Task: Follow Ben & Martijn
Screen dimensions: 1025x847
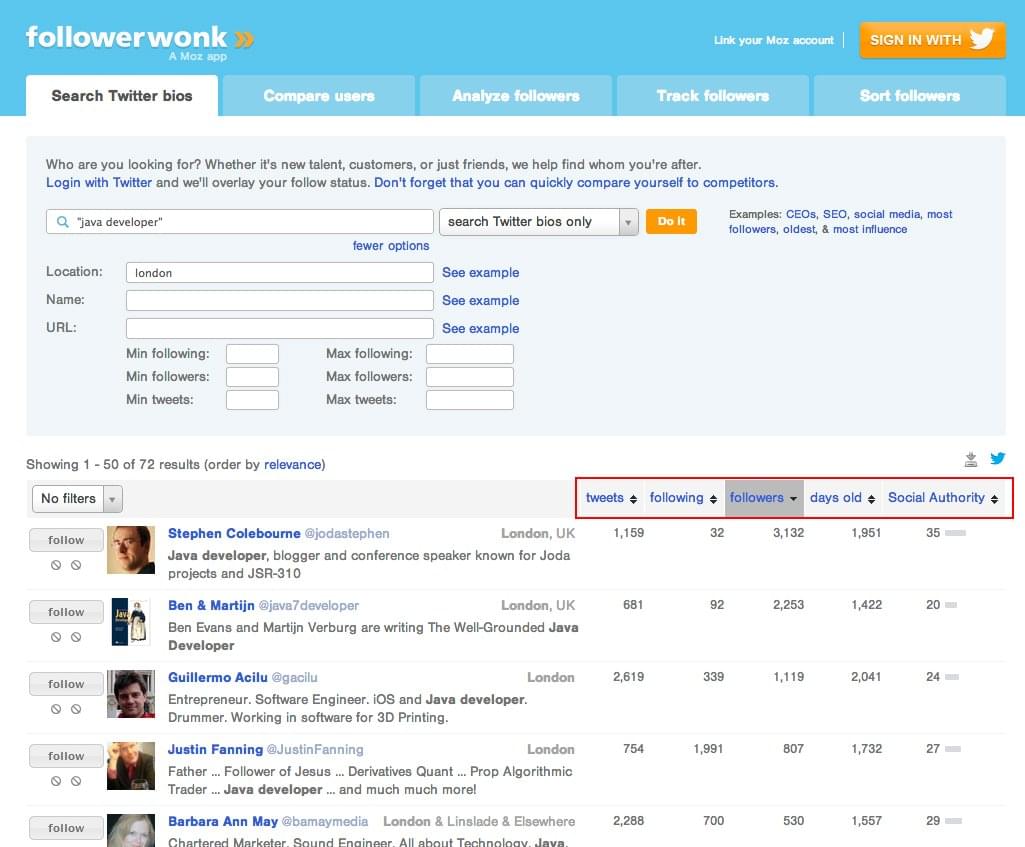Action: click(66, 612)
